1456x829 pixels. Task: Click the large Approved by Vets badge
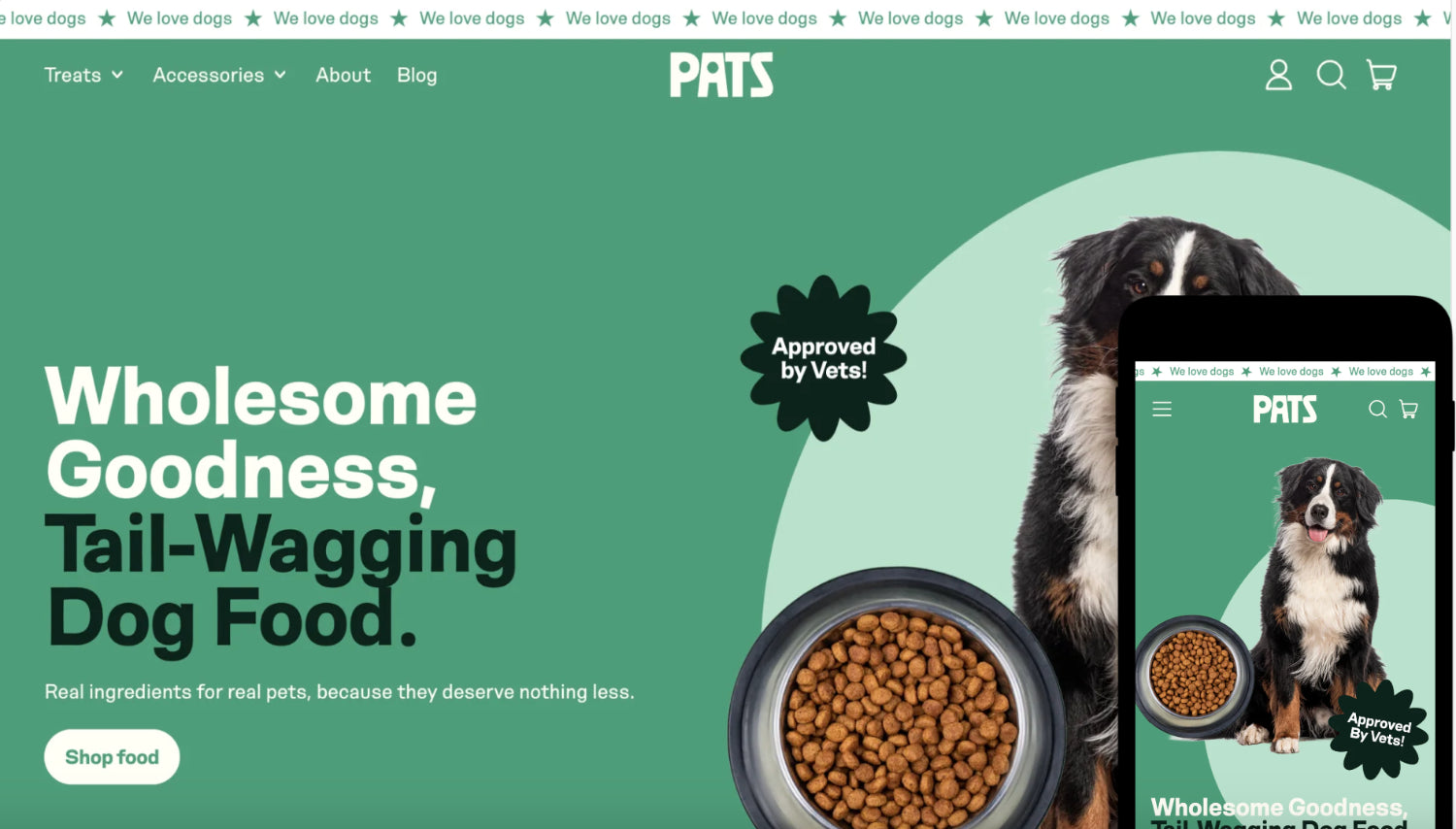coord(823,358)
